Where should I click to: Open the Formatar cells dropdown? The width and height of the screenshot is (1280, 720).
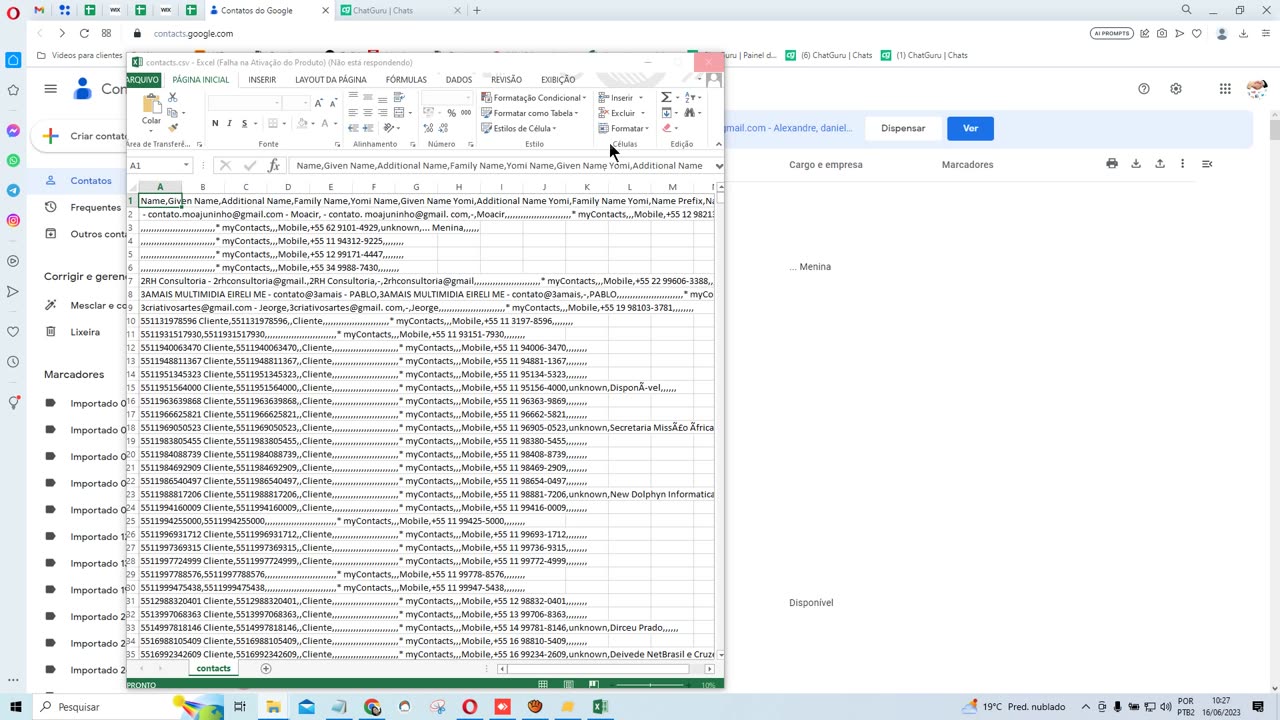(624, 128)
